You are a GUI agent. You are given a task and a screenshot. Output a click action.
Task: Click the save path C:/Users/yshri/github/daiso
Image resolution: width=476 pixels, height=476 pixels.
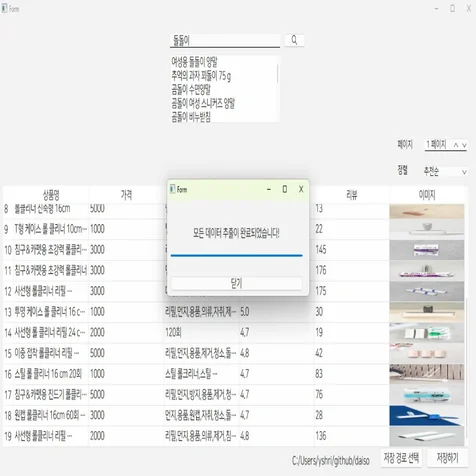click(331, 461)
